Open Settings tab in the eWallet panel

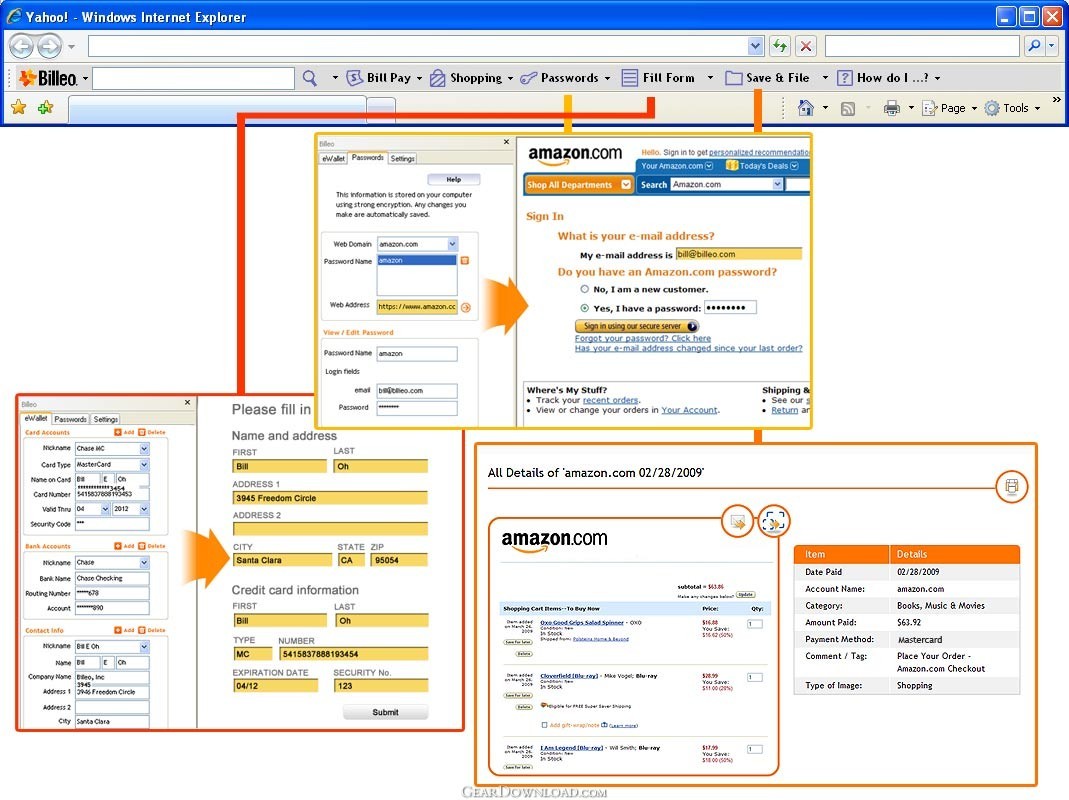106,419
